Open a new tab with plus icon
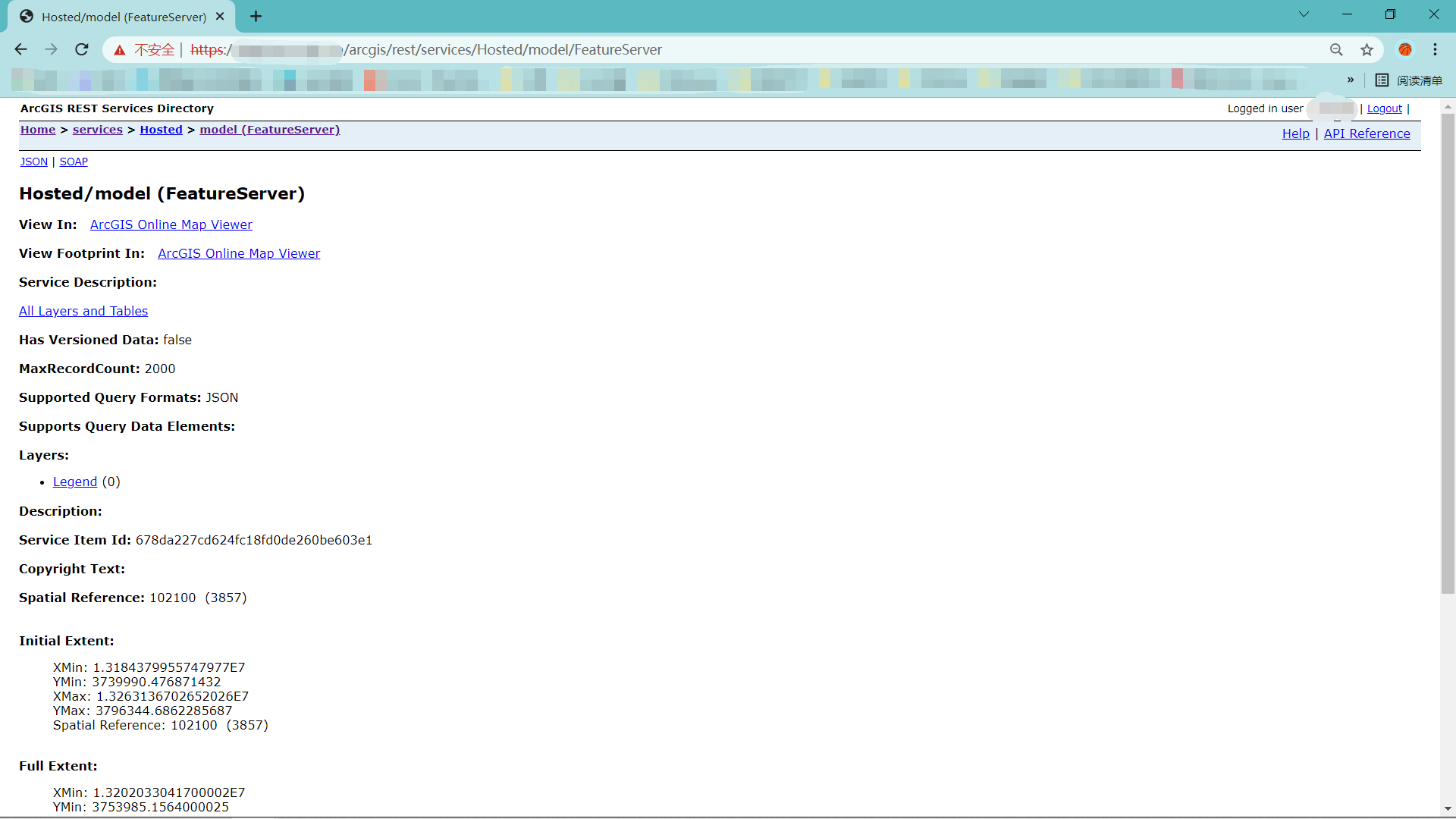The image size is (1456, 819). tap(256, 16)
